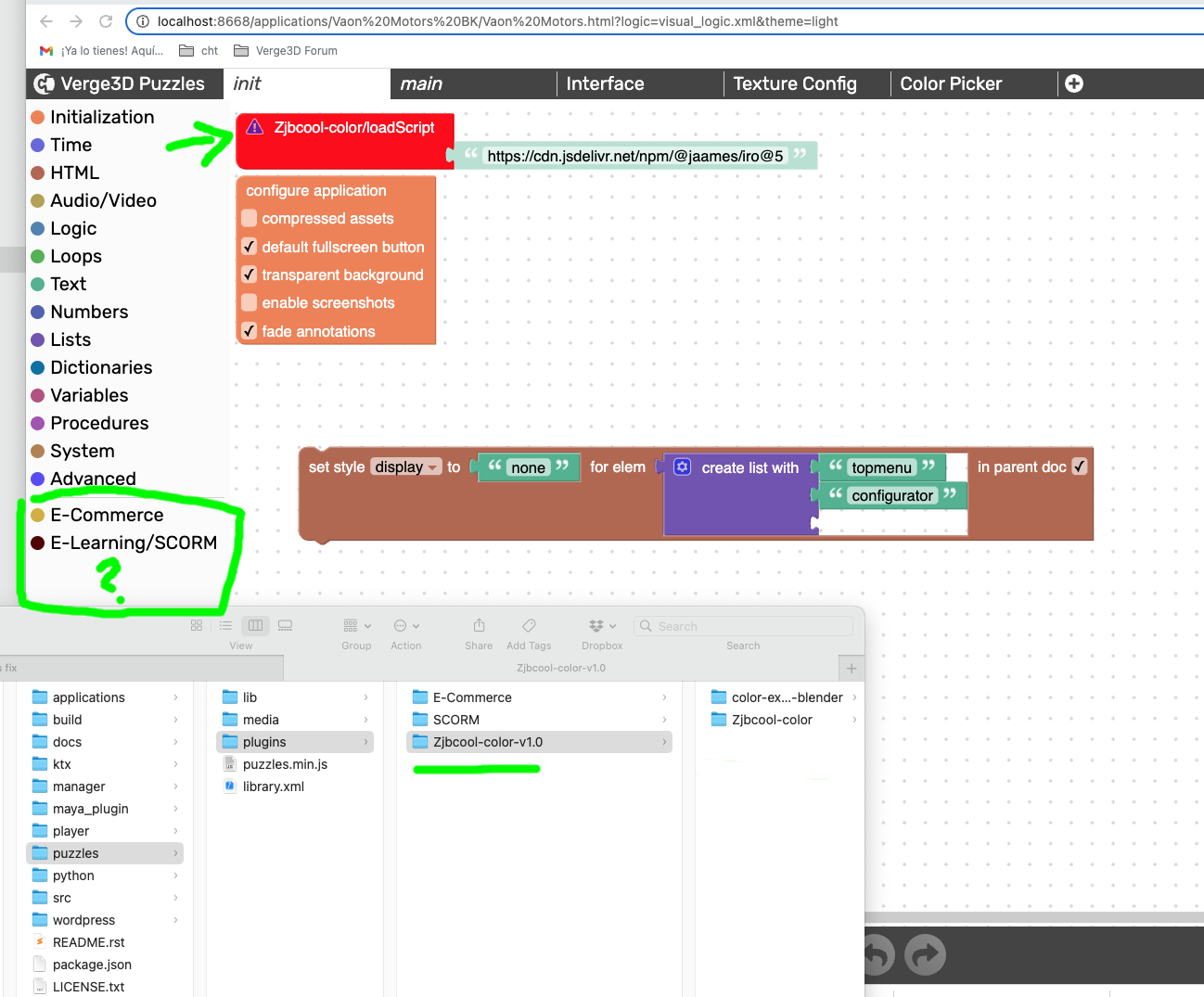Click the browser forward arrow
Viewport: 1204px width, 997px height.
tap(76, 21)
